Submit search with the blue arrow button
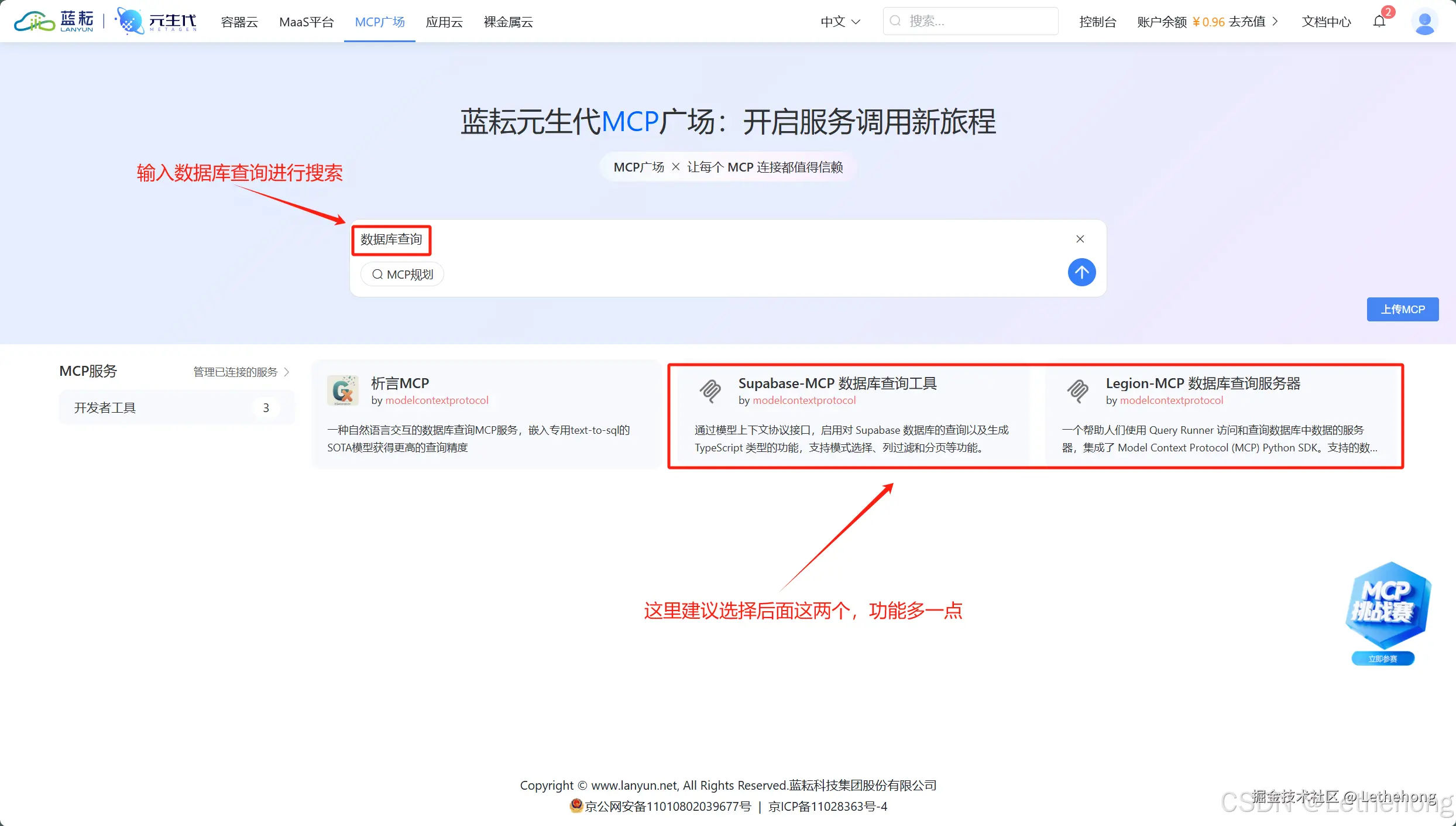The image size is (1456, 826). click(x=1081, y=272)
